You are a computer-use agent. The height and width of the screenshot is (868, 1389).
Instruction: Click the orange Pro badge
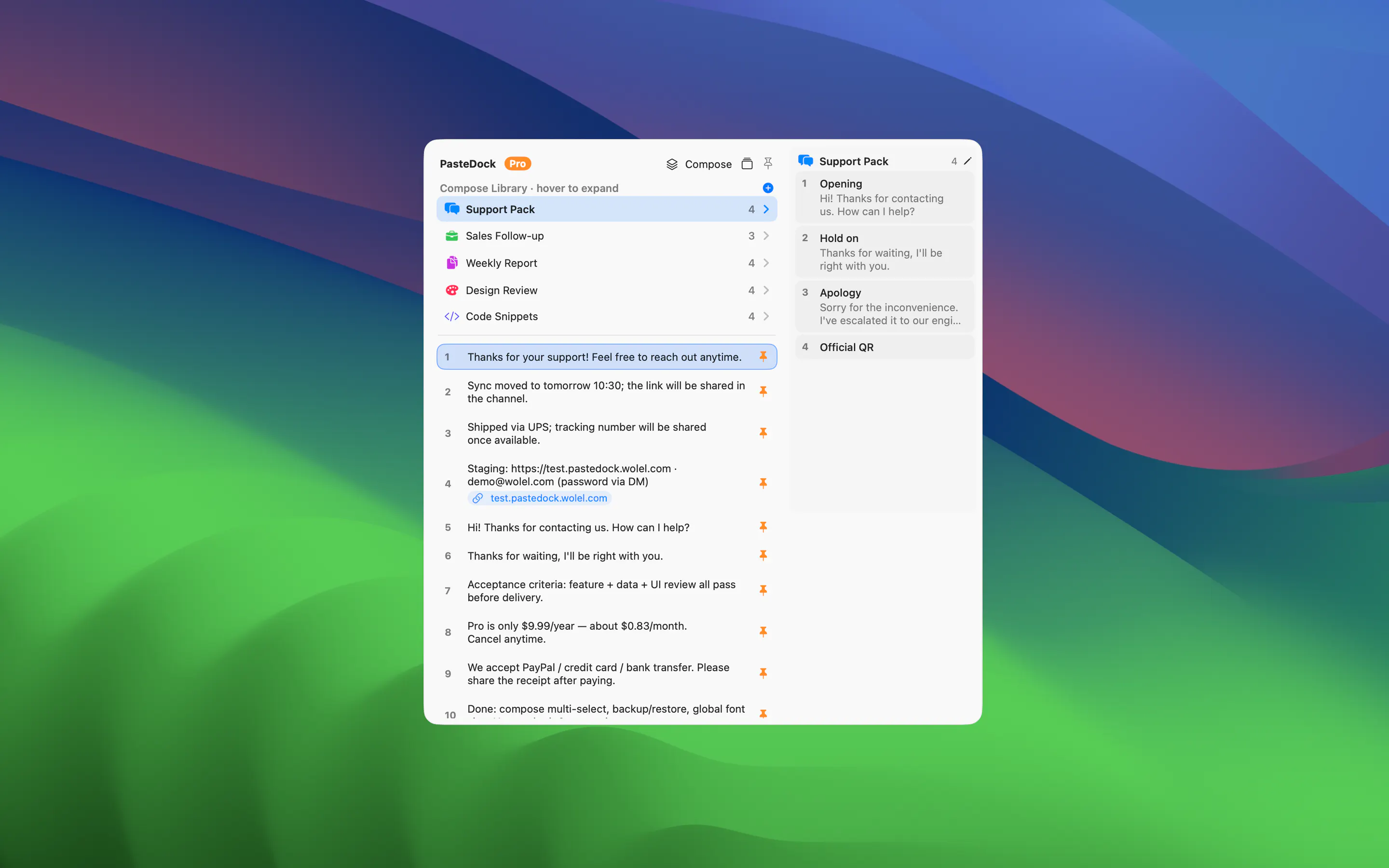tap(517, 163)
